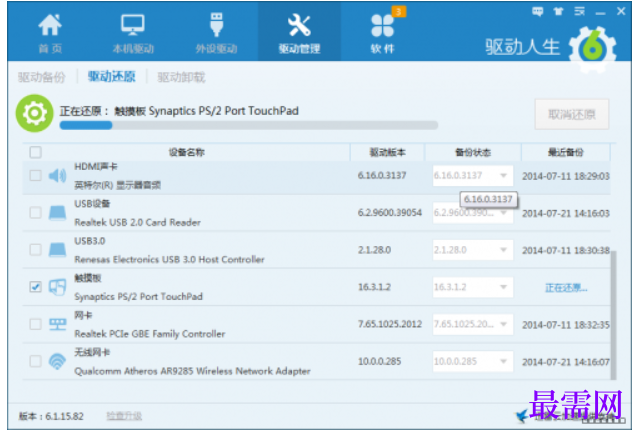Click backup date 2014-07-21 14:16:07

click(x=565, y=362)
